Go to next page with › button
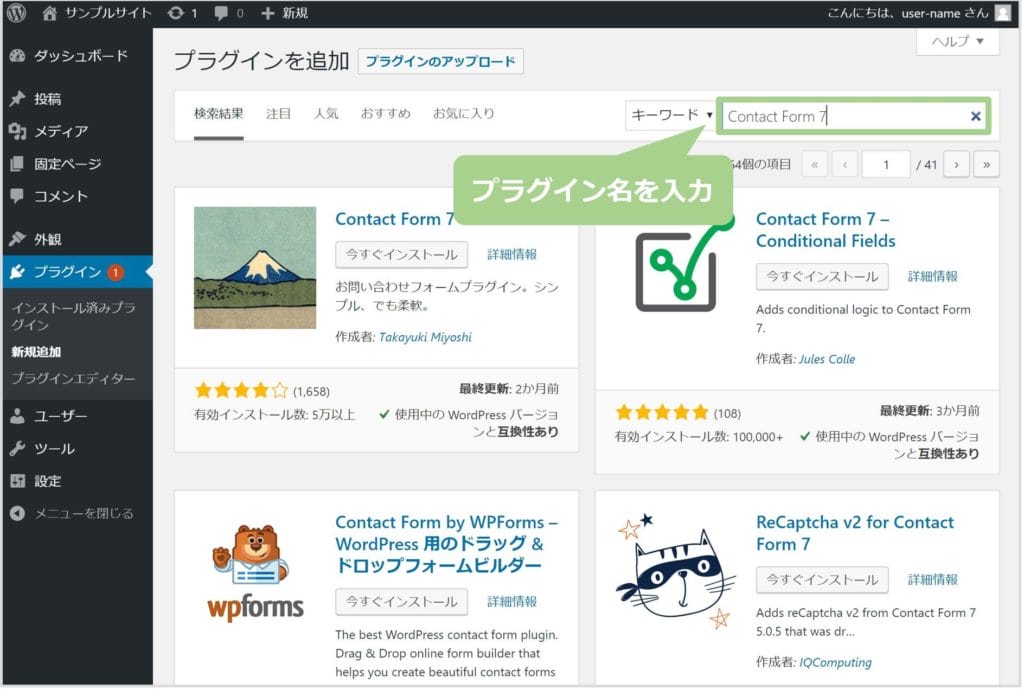The width and height of the screenshot is (1024, 689). click(x=956, y=165)
